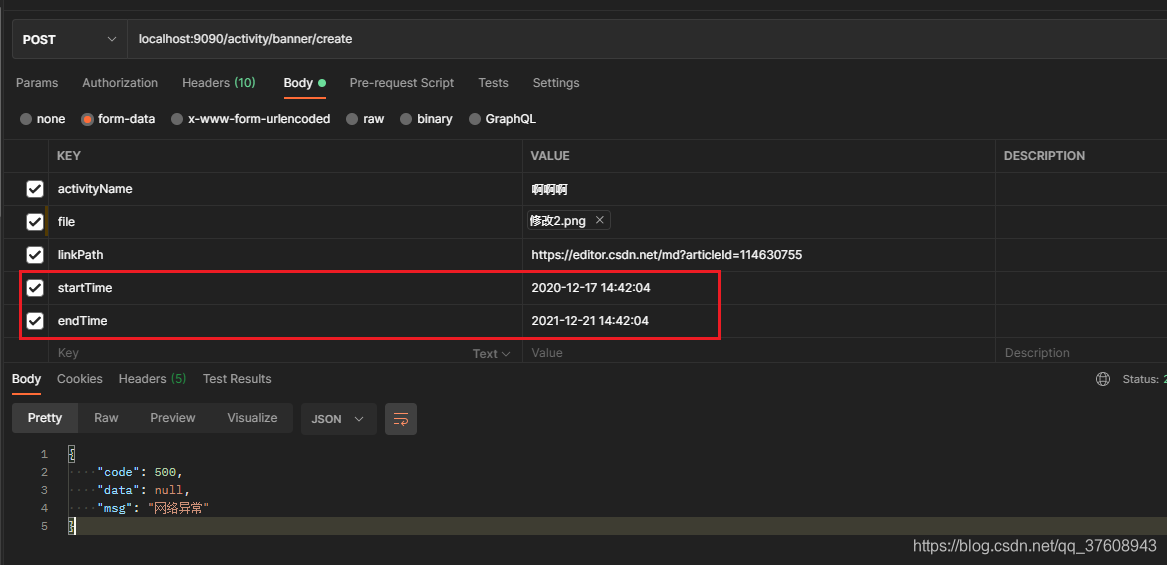
Task: Select the form-data radio option
Action: (x=118, y=119)
